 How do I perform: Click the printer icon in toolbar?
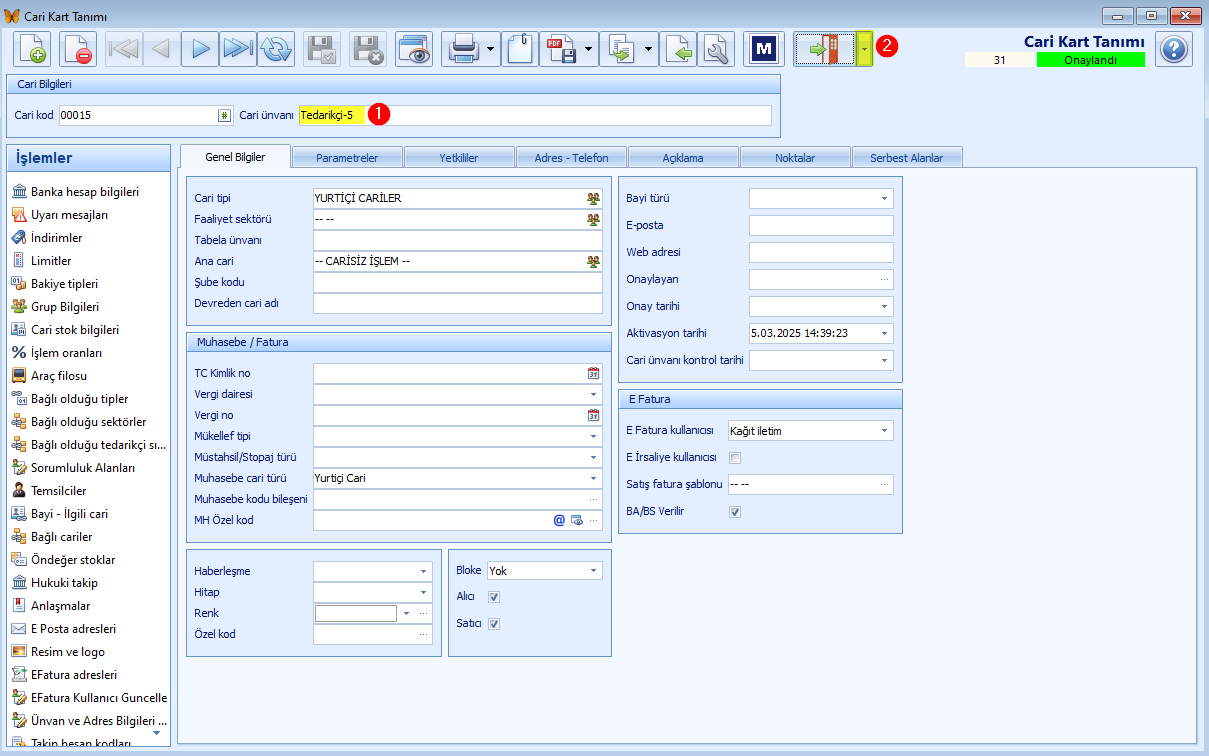(463, 49)
